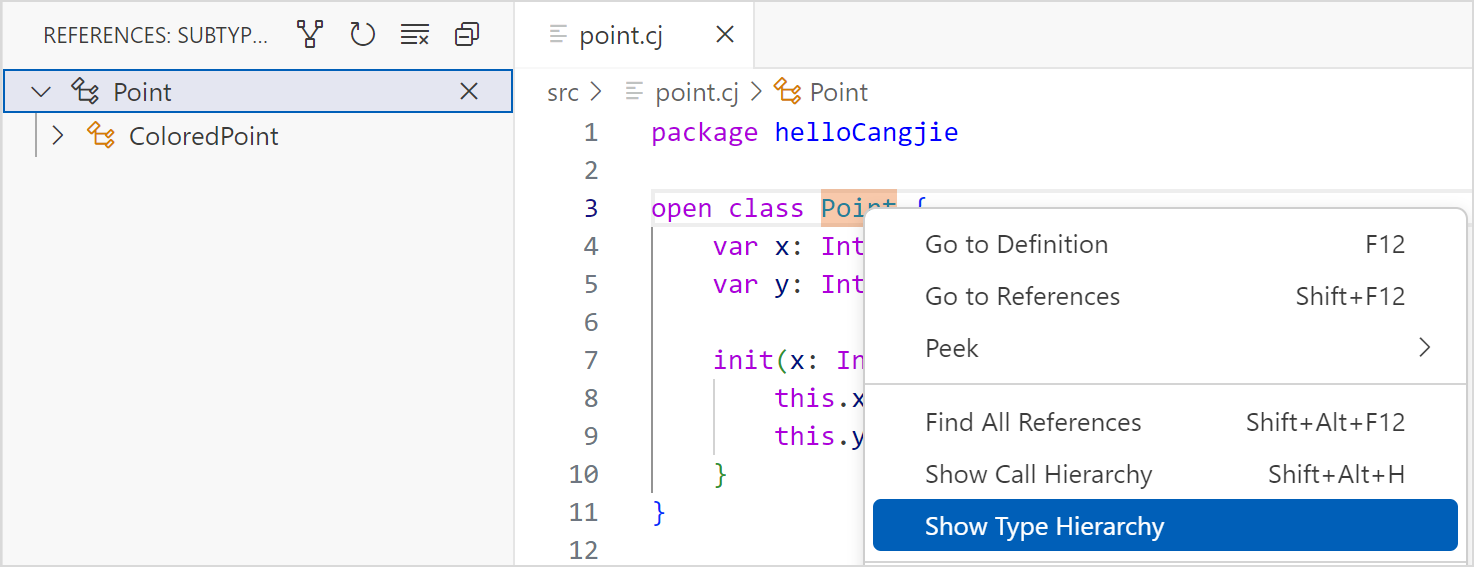
Task: Select Show Call Hierarchy menu item
Action: click(x=1038, y=474)
